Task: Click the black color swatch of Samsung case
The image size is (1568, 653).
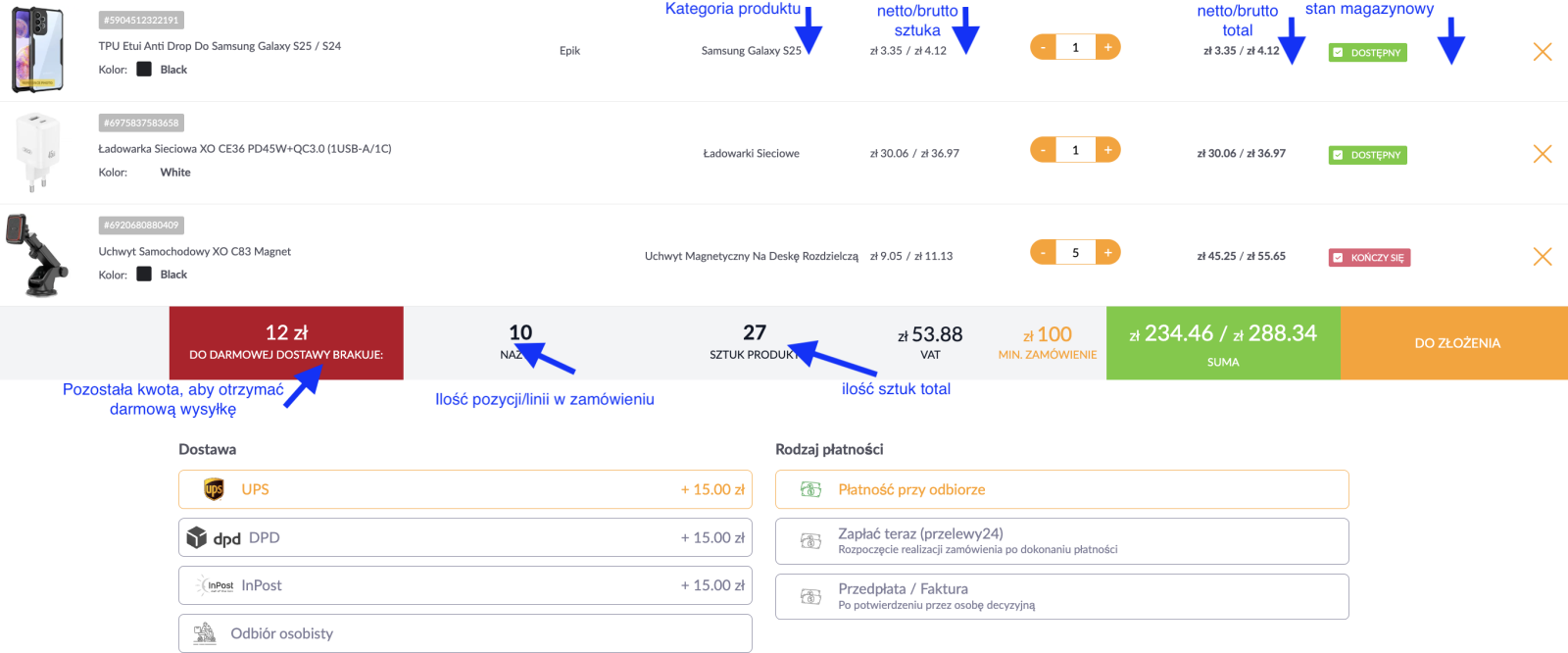Action: pyautogui.click(x=144, y=70)
